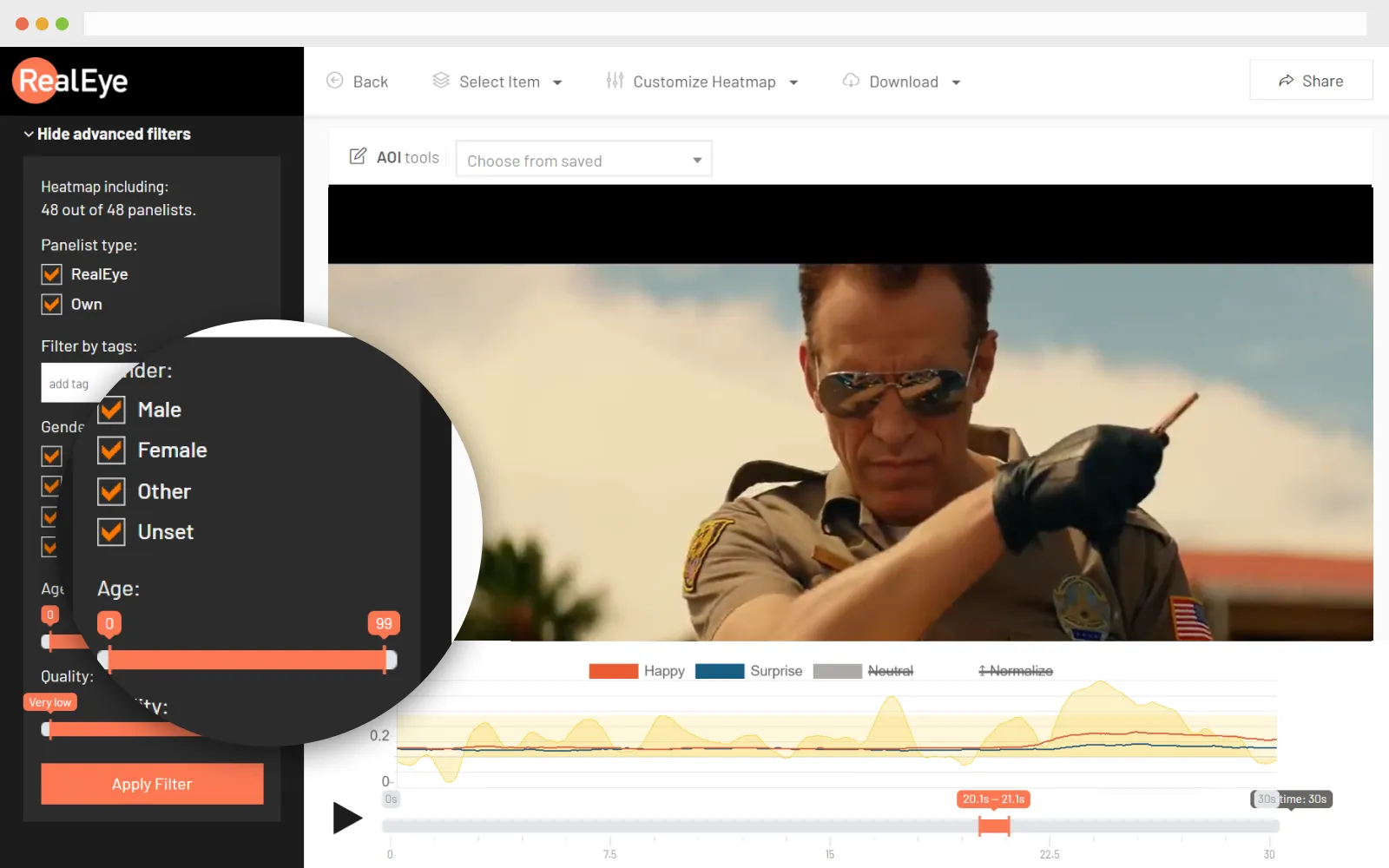This screenshot has width=1389, height=868.
Task: Click the Download cloud icon
Action: pyautogui.click(x=851, y=81)
